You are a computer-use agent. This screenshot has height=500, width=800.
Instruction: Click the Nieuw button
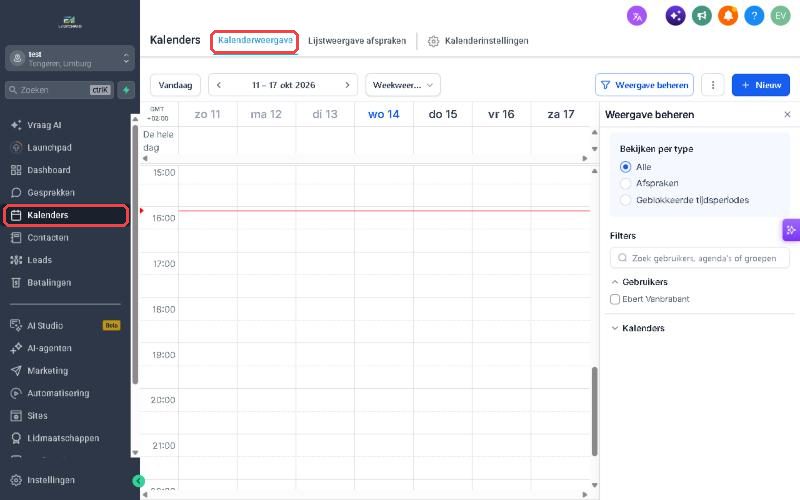(x=761, y=85)
